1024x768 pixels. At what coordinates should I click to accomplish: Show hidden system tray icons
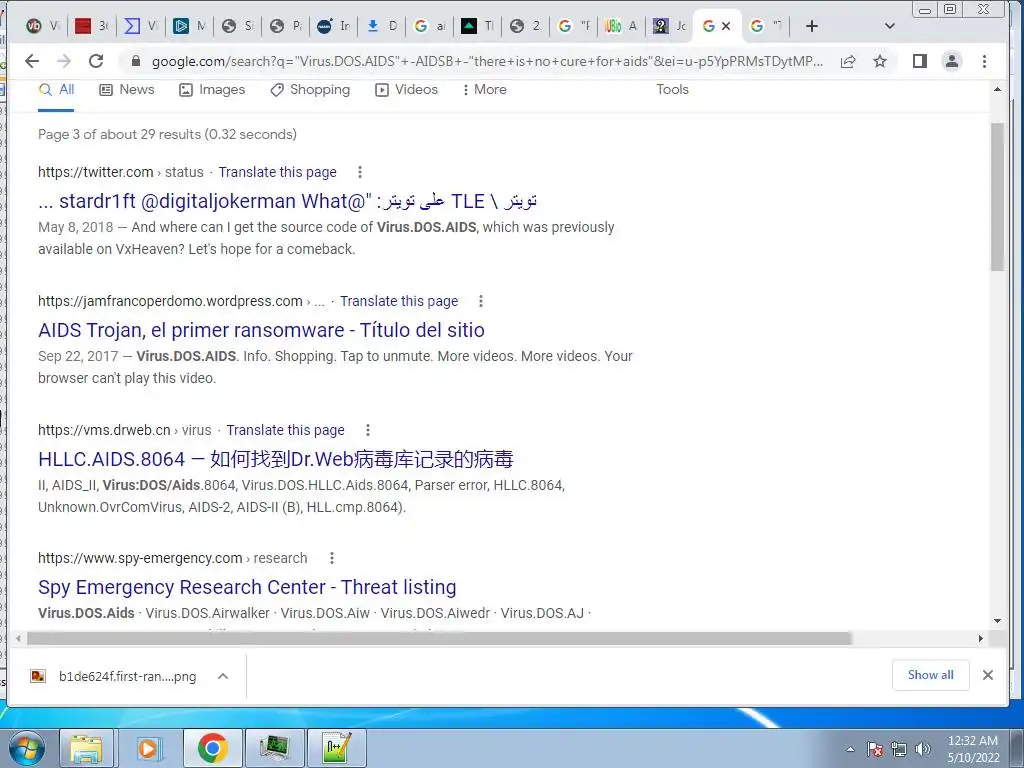850,749
